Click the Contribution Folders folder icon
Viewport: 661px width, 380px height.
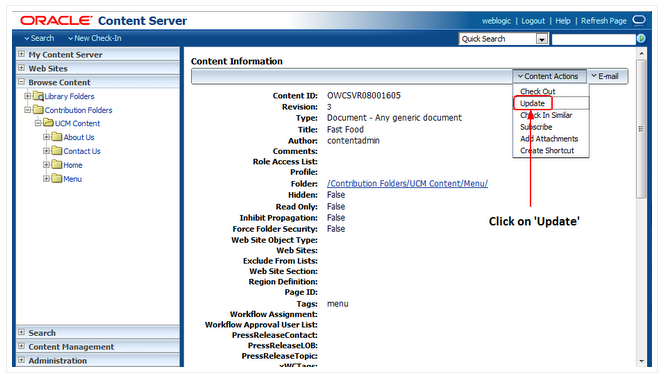click(x=38, y=110)
